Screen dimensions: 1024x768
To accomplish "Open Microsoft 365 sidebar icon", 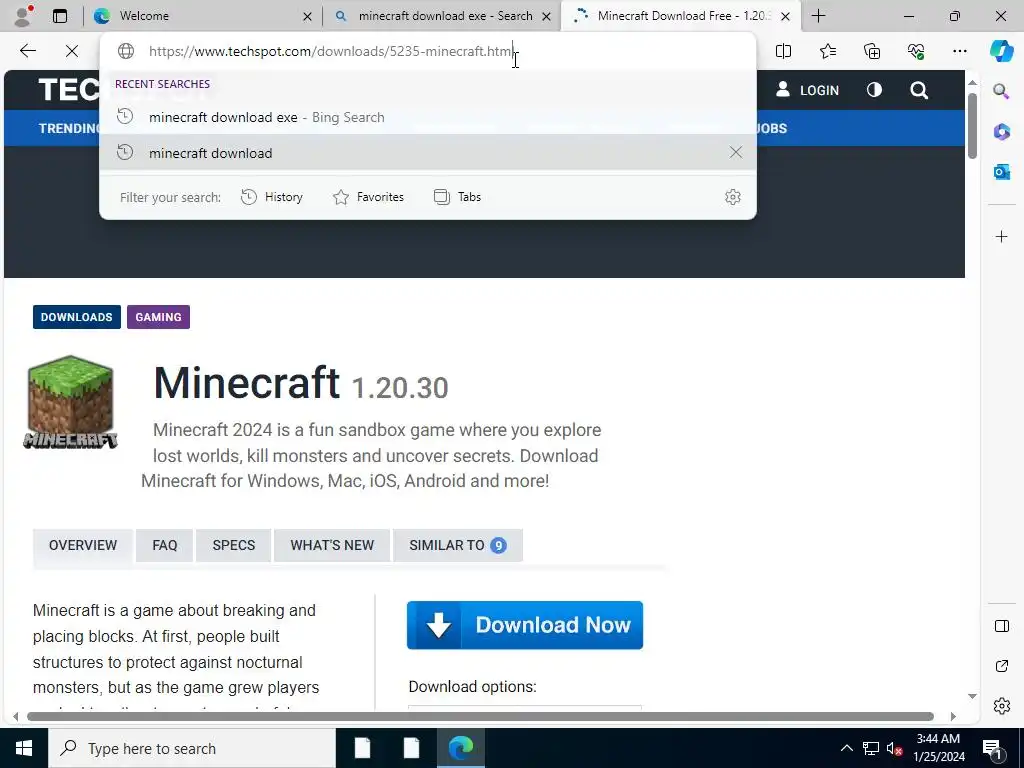I will pyautogui.click(x=1001, y=131).
